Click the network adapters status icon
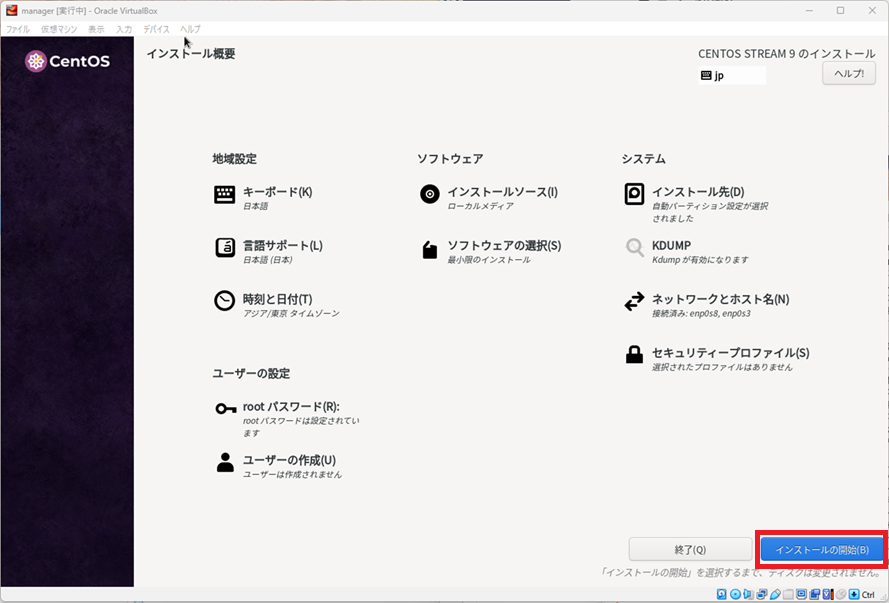This screenshot has height=603, width=889. coord(762,594)
